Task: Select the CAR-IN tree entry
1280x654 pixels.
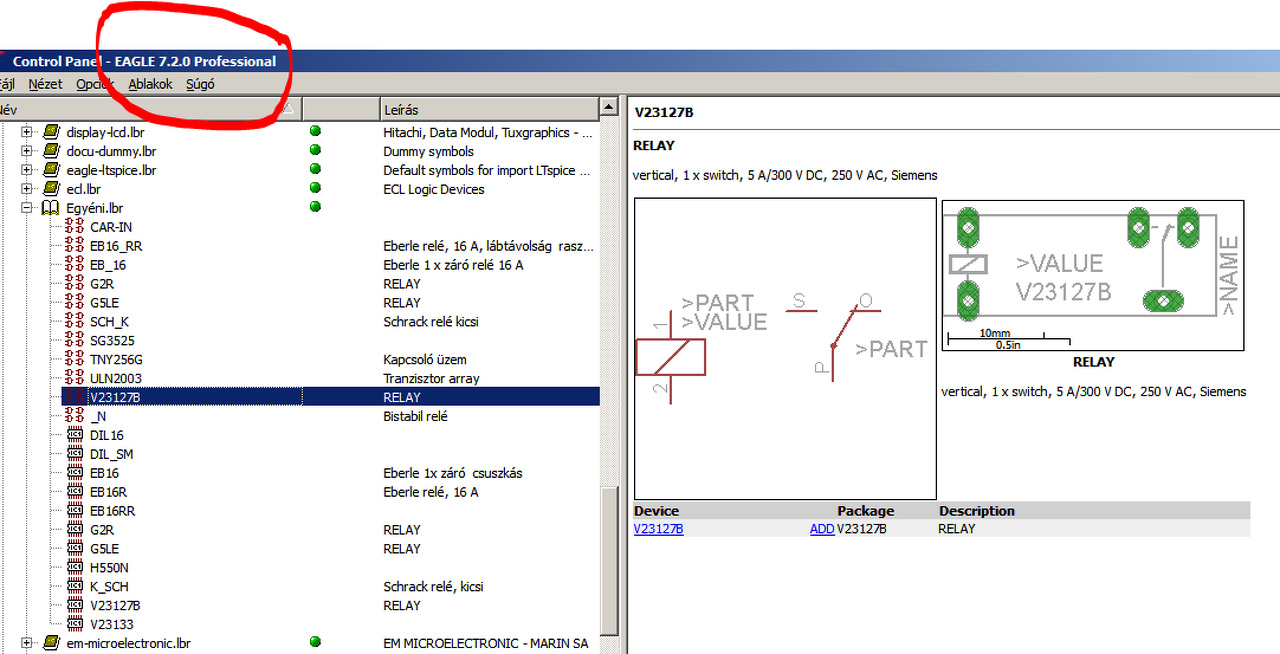Action: tap(111, 227)
